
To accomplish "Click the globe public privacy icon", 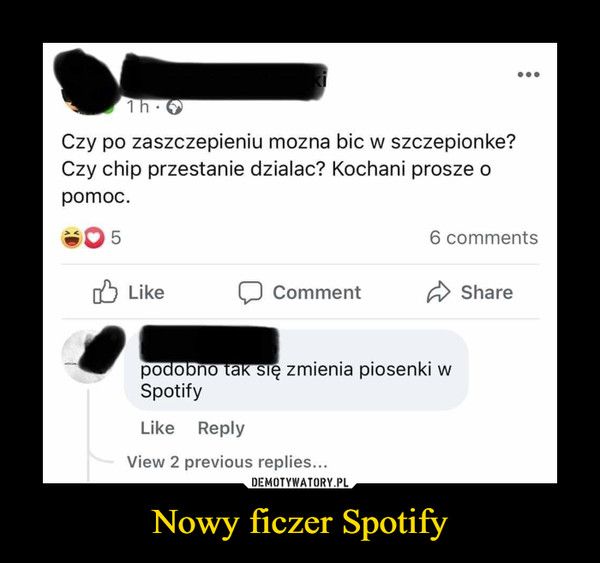I will (x=174, y=107).
